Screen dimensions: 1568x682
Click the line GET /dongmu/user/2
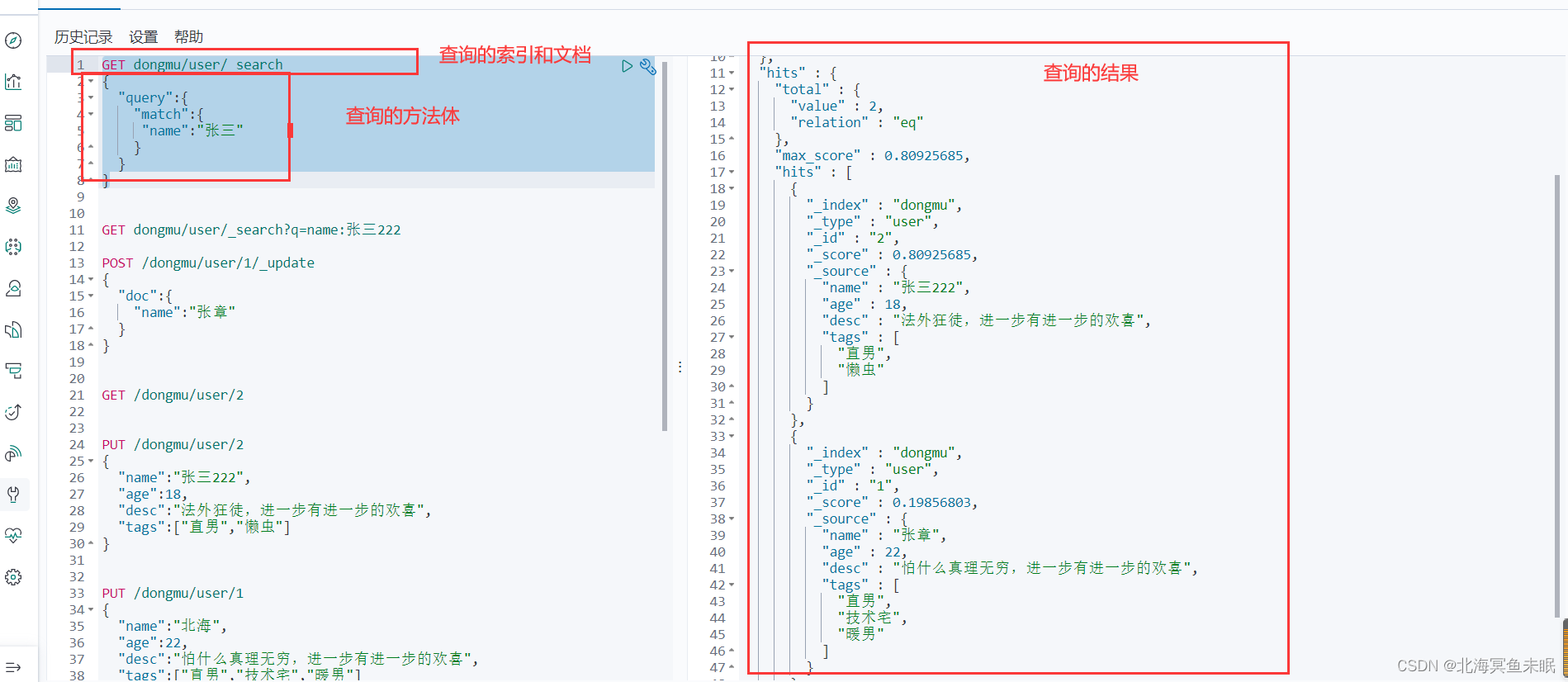pyautogui.click(x=173, y=395)
